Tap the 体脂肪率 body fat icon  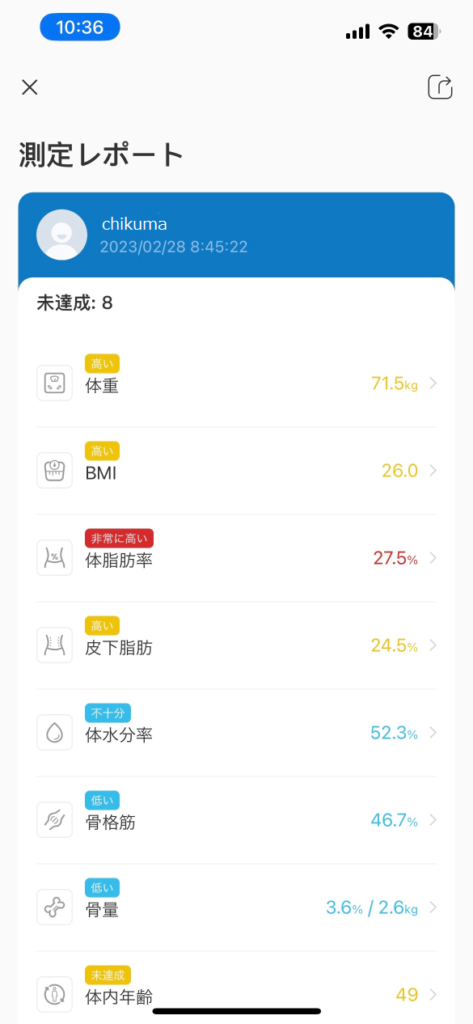click(54, 558)
